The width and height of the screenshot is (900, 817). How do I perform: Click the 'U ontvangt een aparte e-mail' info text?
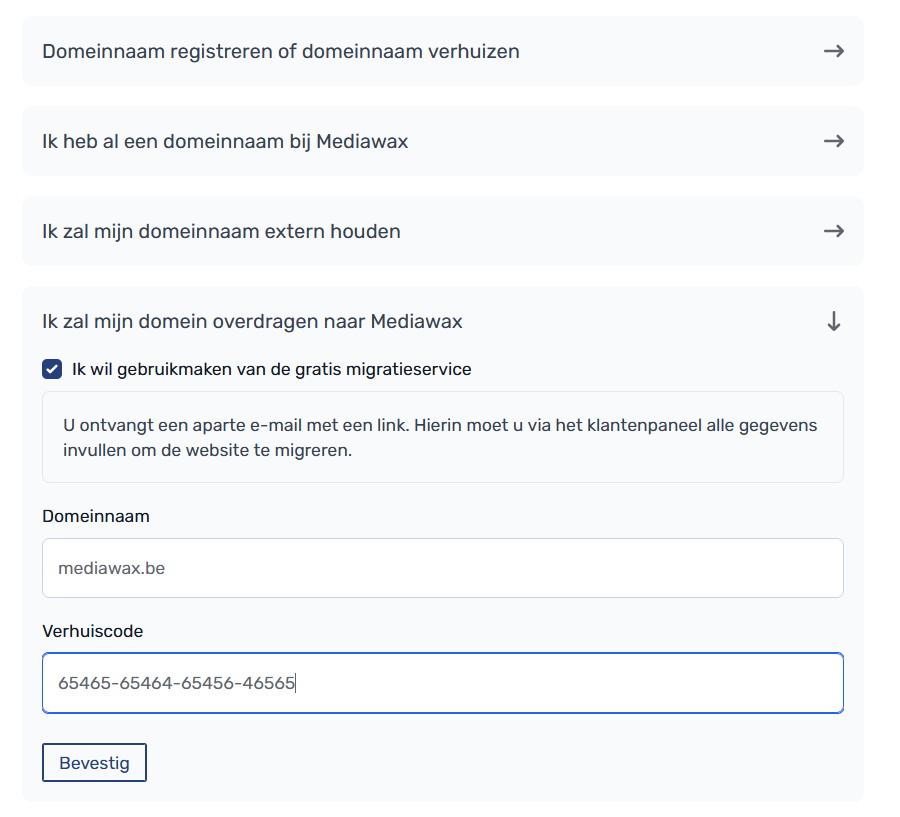coord(440,437)
